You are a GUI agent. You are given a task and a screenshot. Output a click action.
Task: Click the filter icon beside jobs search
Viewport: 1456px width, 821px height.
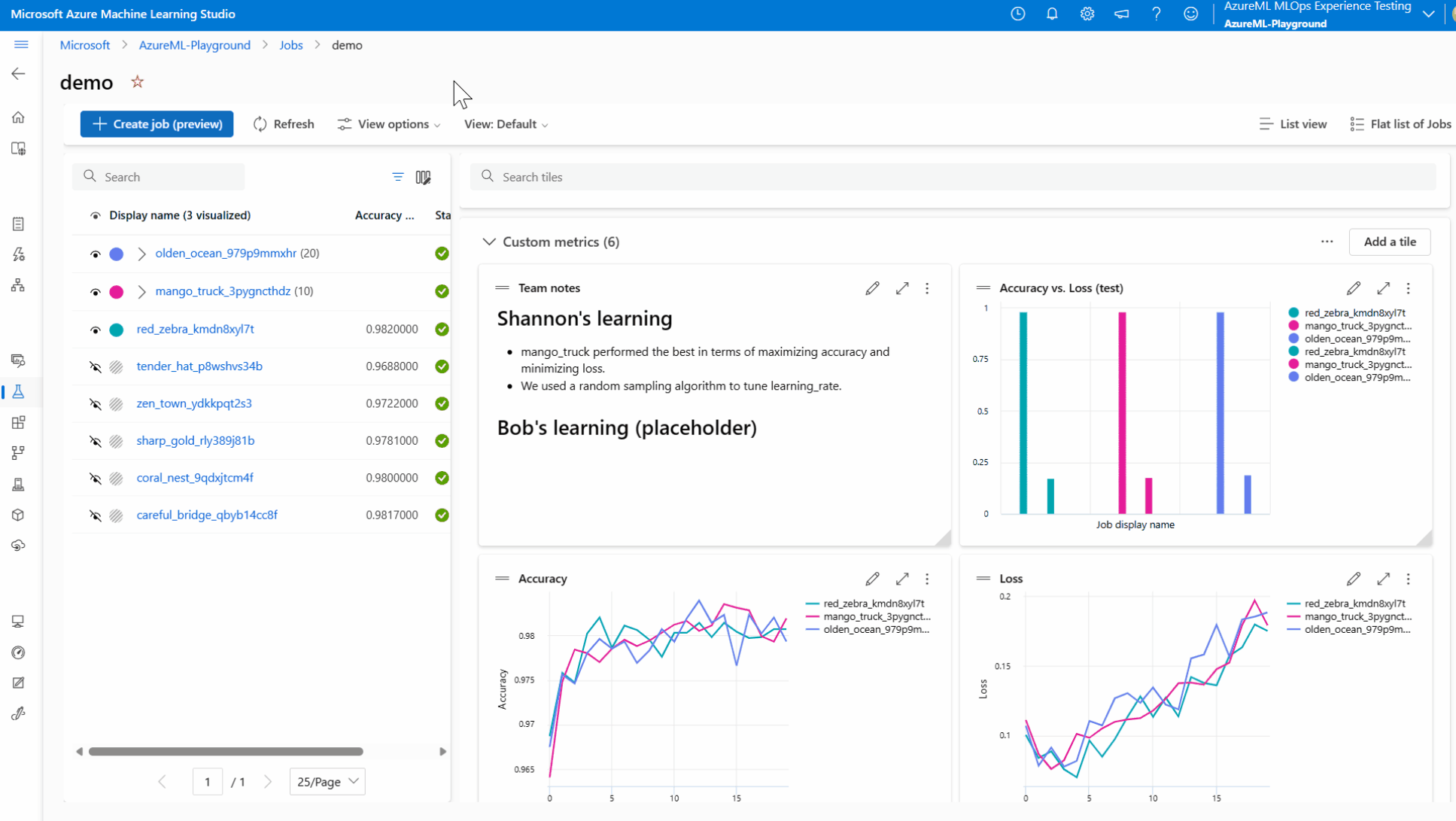coord(398,177)
